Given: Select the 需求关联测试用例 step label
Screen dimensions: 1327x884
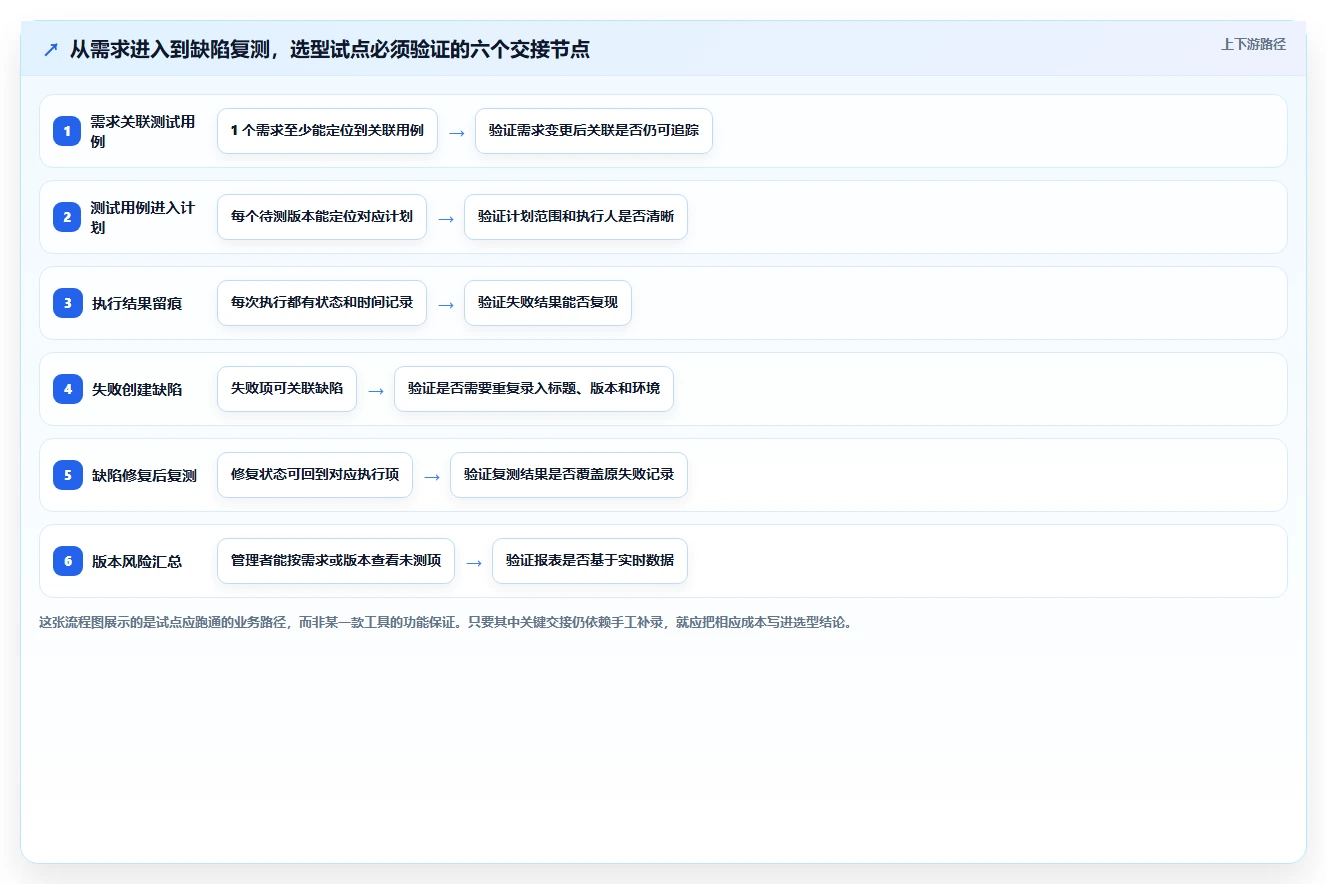Looking at the screenshot, I should 143,131.
